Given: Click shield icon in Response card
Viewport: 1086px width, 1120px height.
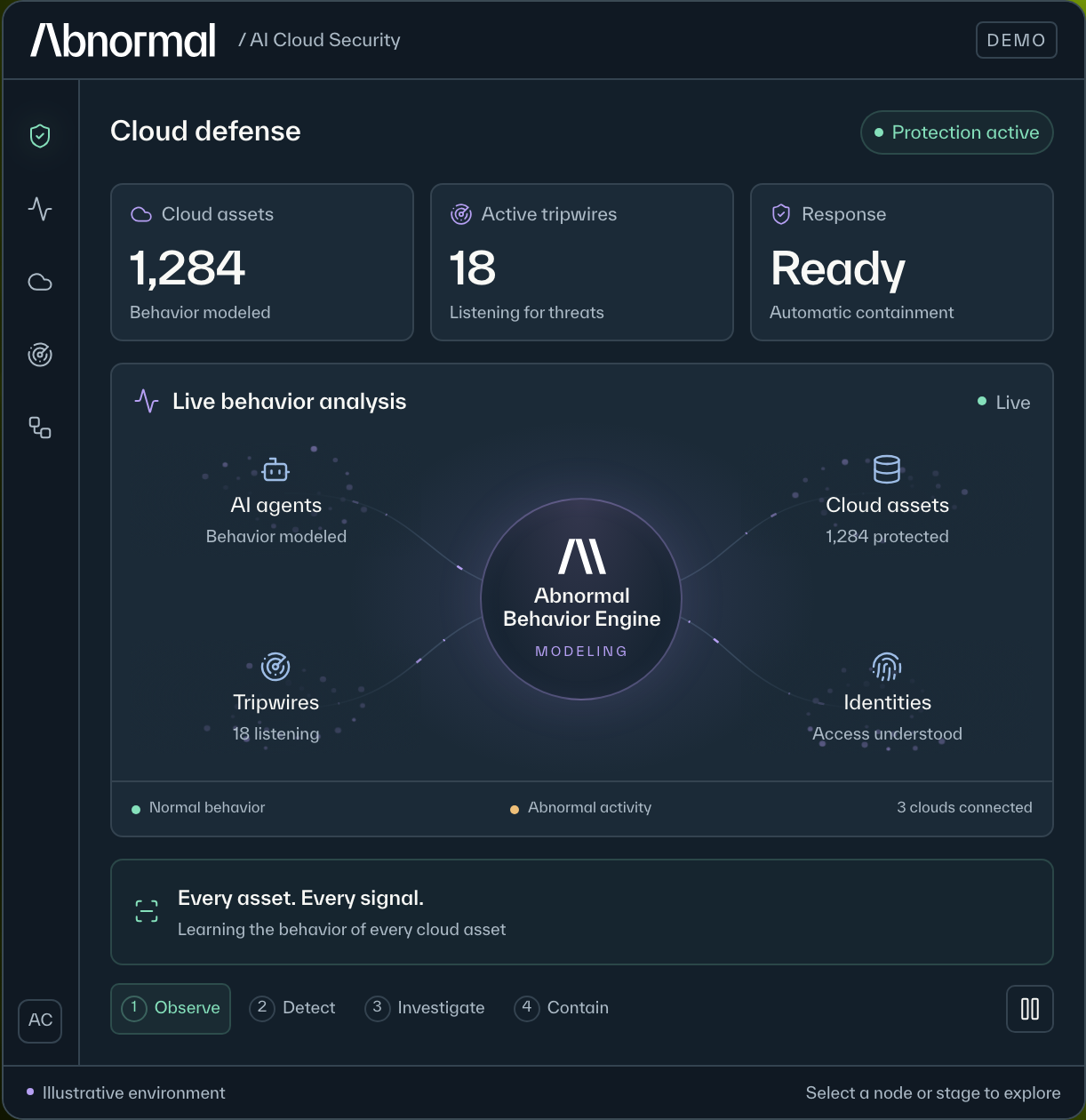Looking at the screenshot, I should click(x=781, y=214).
